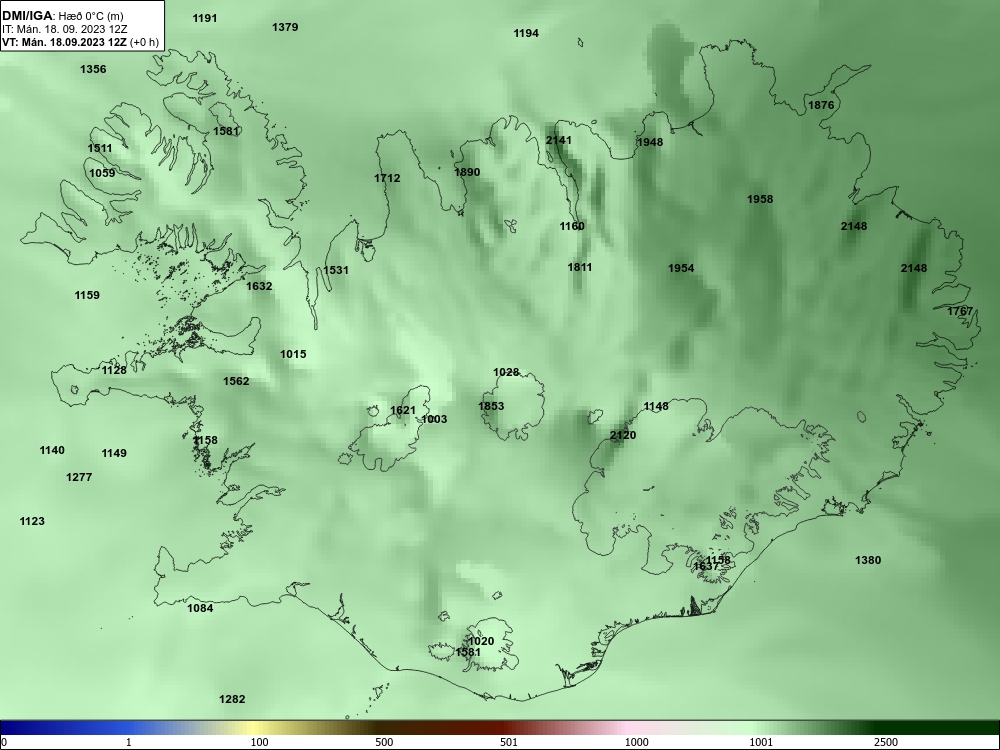This screenshot has height=750, width=1000.
Task: Click the colorbar label 100
Action: pyautogui.click(x=260, y=742)
